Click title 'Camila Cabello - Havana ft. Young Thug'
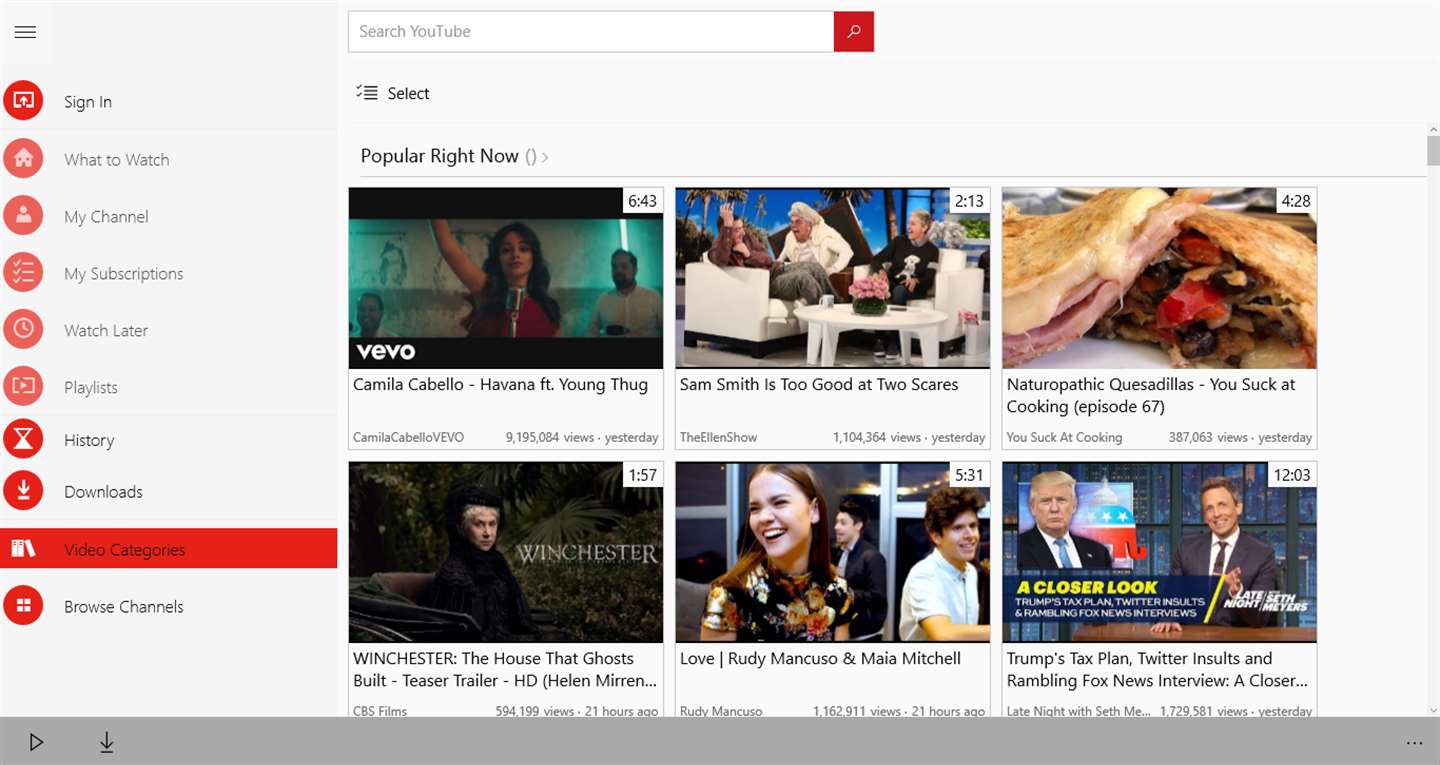 500,384
